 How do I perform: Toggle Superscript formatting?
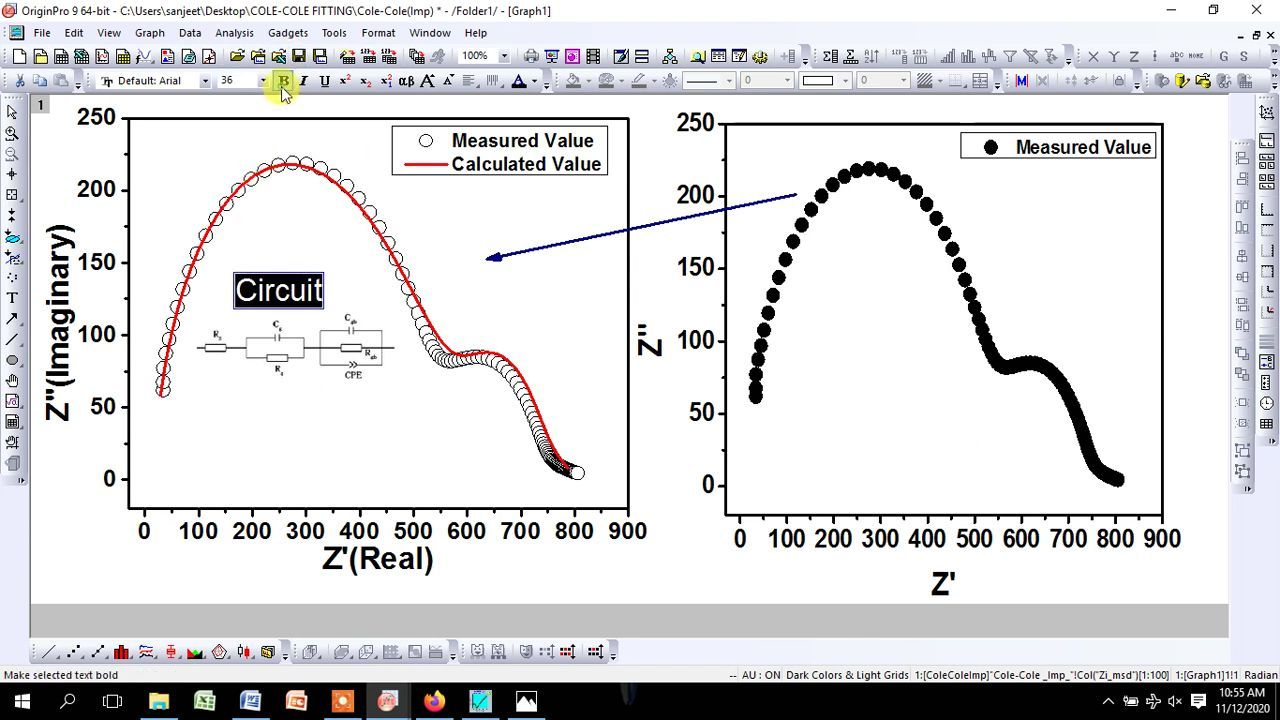(345, 81)
